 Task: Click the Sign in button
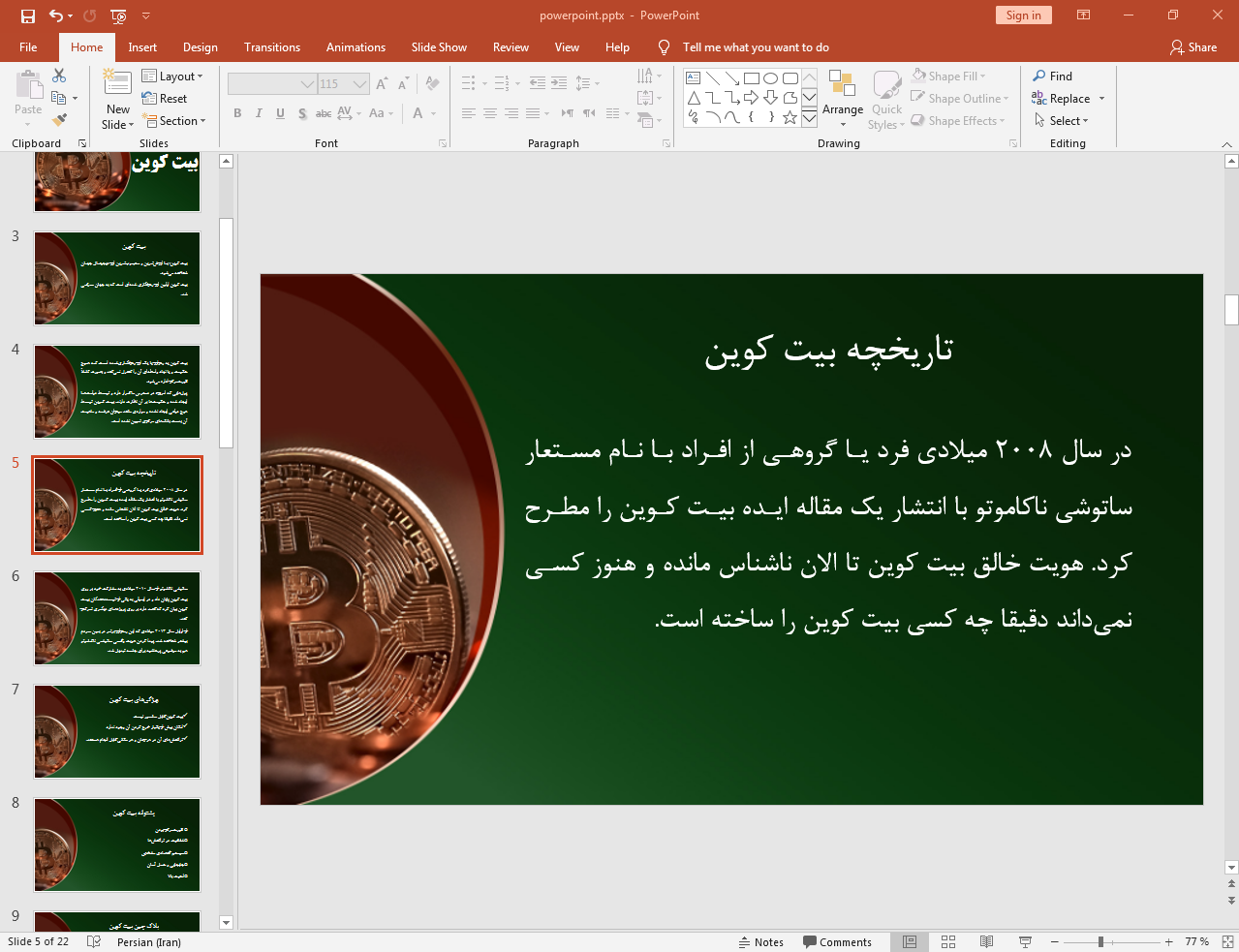(x=1023, y=15)
